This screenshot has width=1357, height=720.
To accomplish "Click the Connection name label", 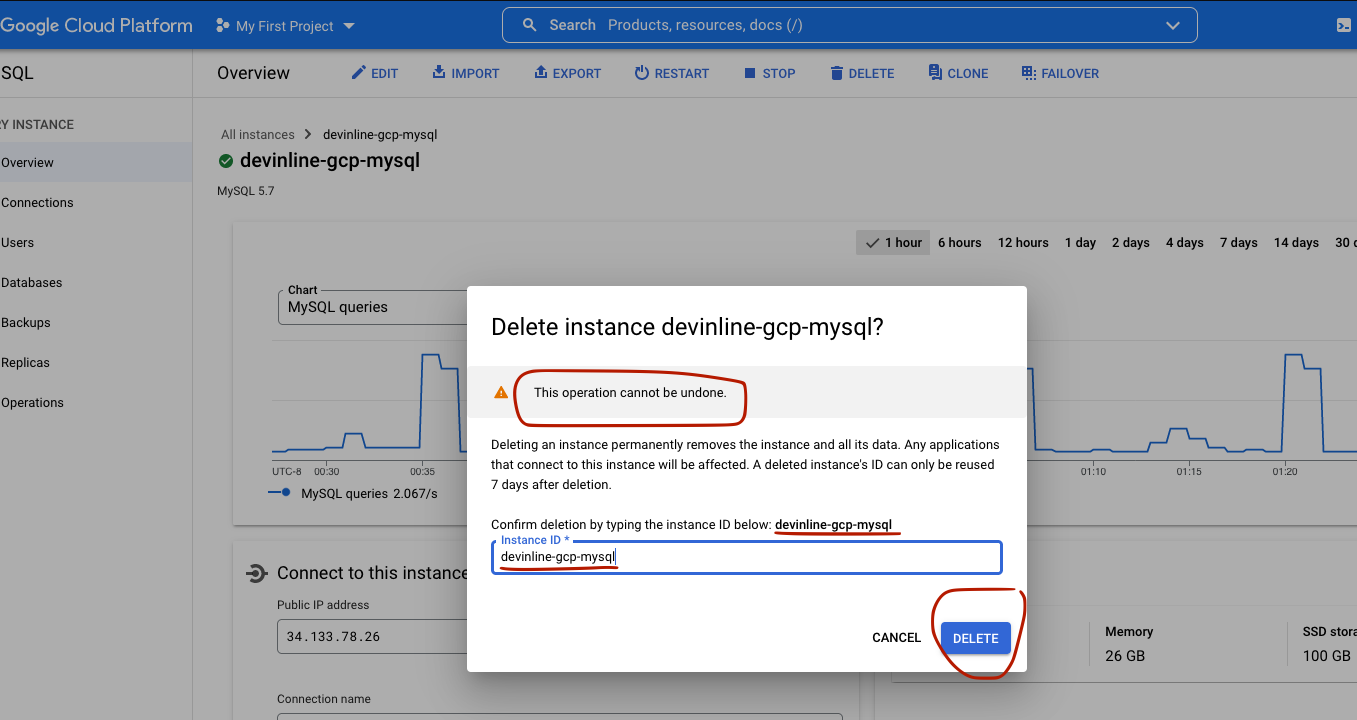I will (324, 699).
